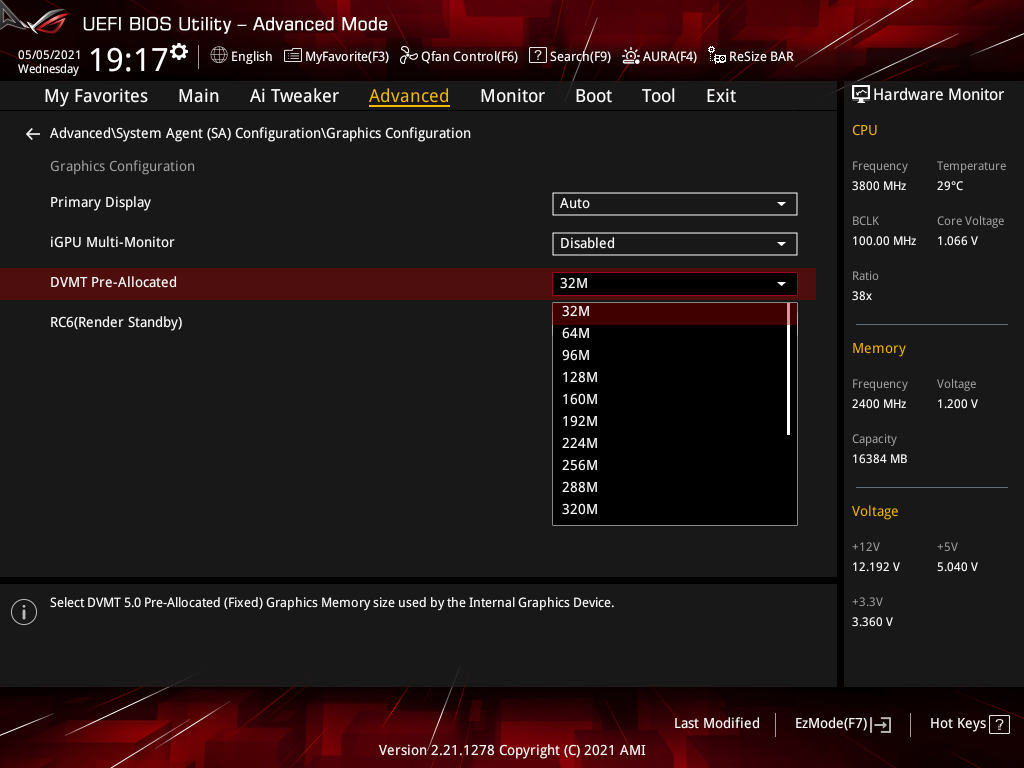Choose 320M from the list
This screenshot has width=1024, height=768.
tap(670, 509)
